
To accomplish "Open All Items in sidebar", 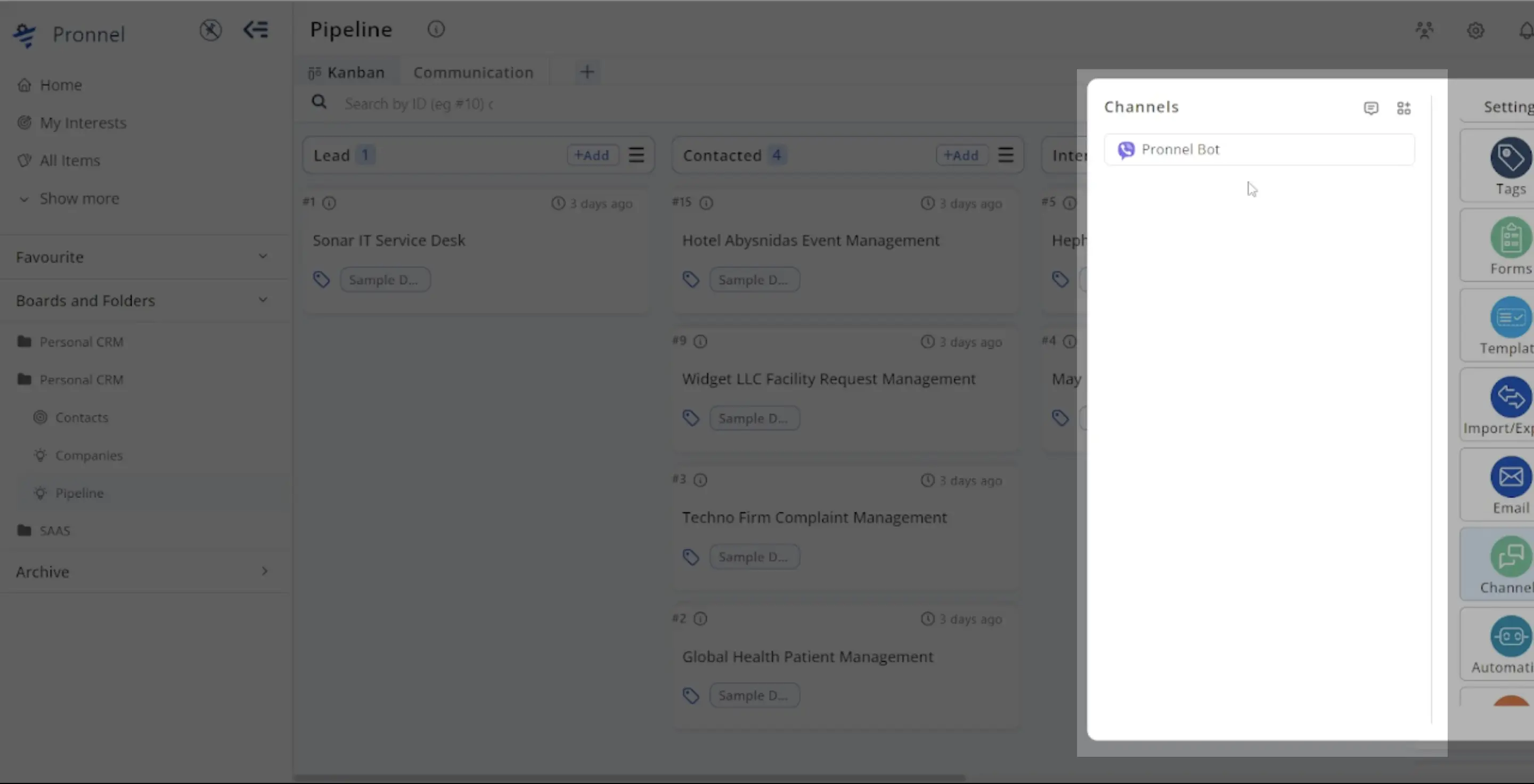I will (x=59, y=161).
